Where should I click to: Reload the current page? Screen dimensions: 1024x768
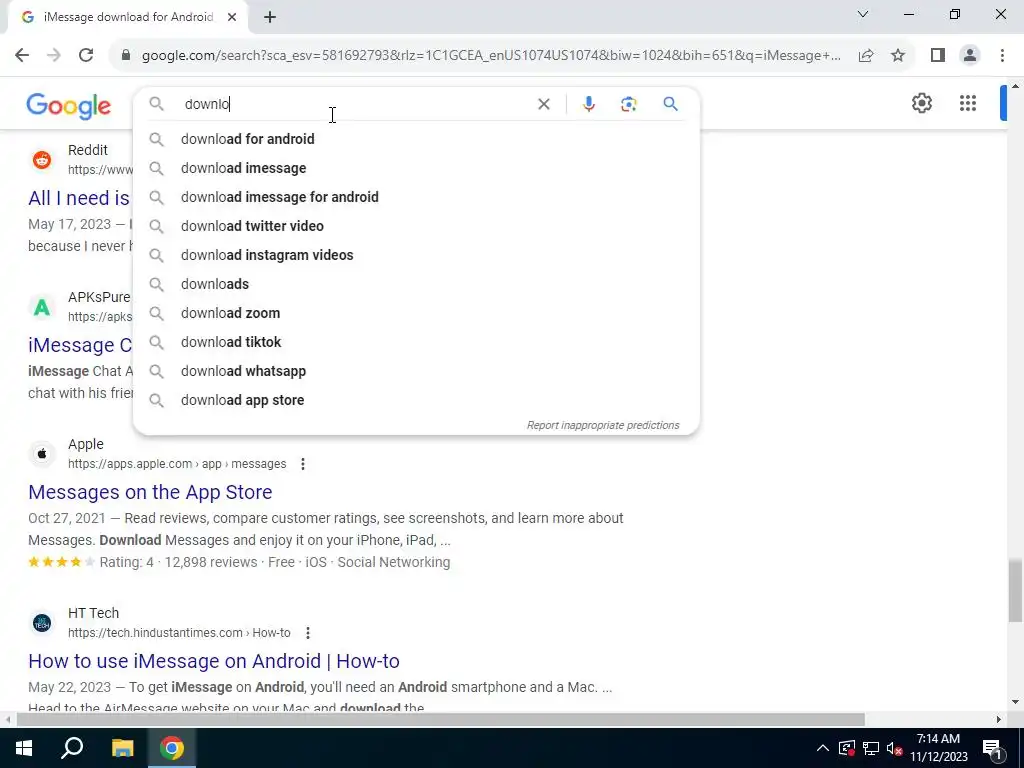click(86, 56)
